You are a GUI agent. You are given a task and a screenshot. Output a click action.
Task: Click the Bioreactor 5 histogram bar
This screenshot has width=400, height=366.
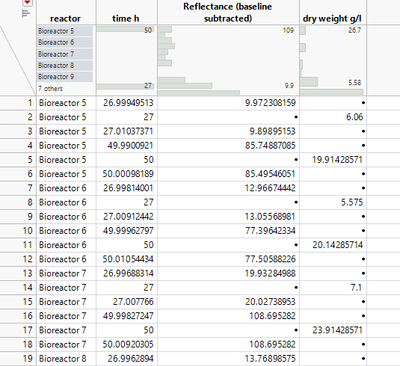65,31
